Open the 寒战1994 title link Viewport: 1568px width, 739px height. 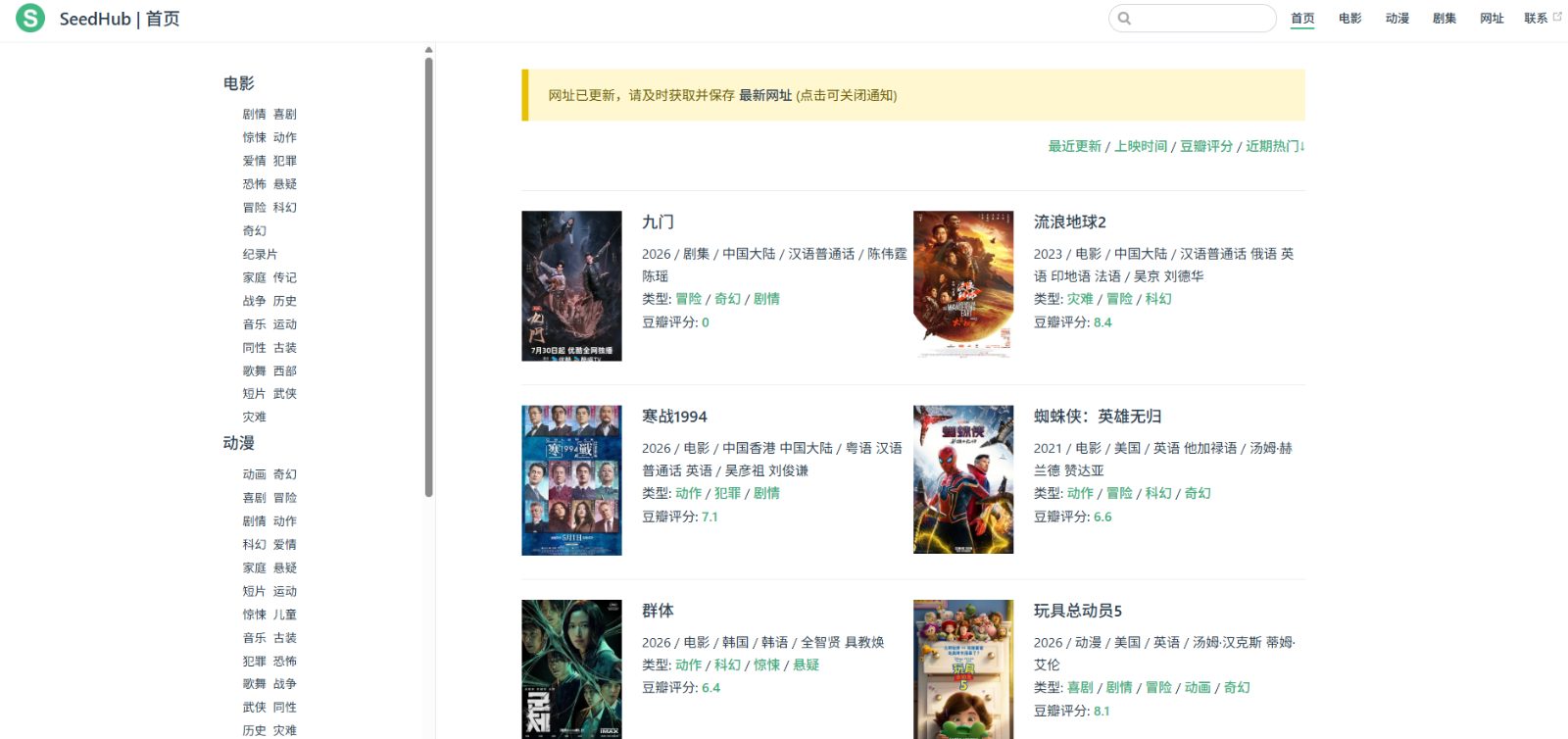[674, 417]
